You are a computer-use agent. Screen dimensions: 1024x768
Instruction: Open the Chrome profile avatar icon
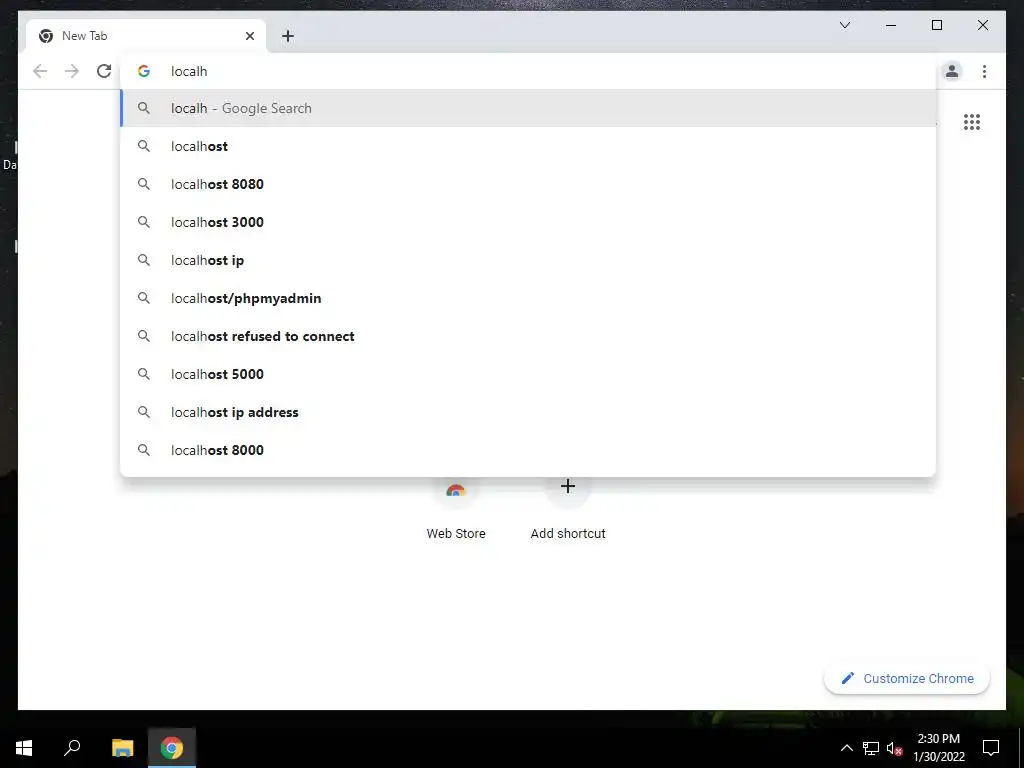pos(952,71)
